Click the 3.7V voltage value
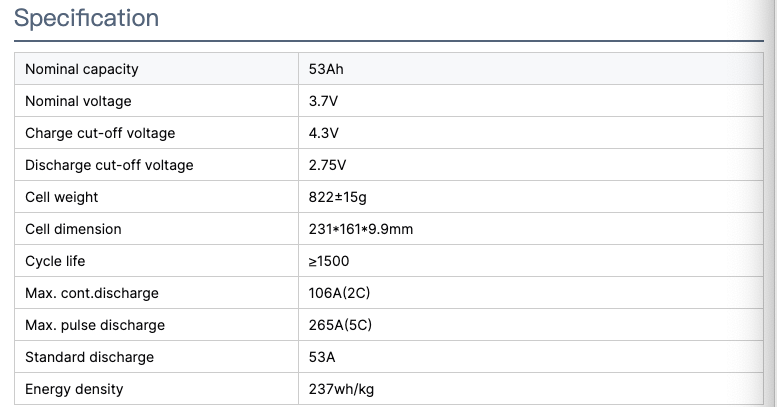 point(323,101)
